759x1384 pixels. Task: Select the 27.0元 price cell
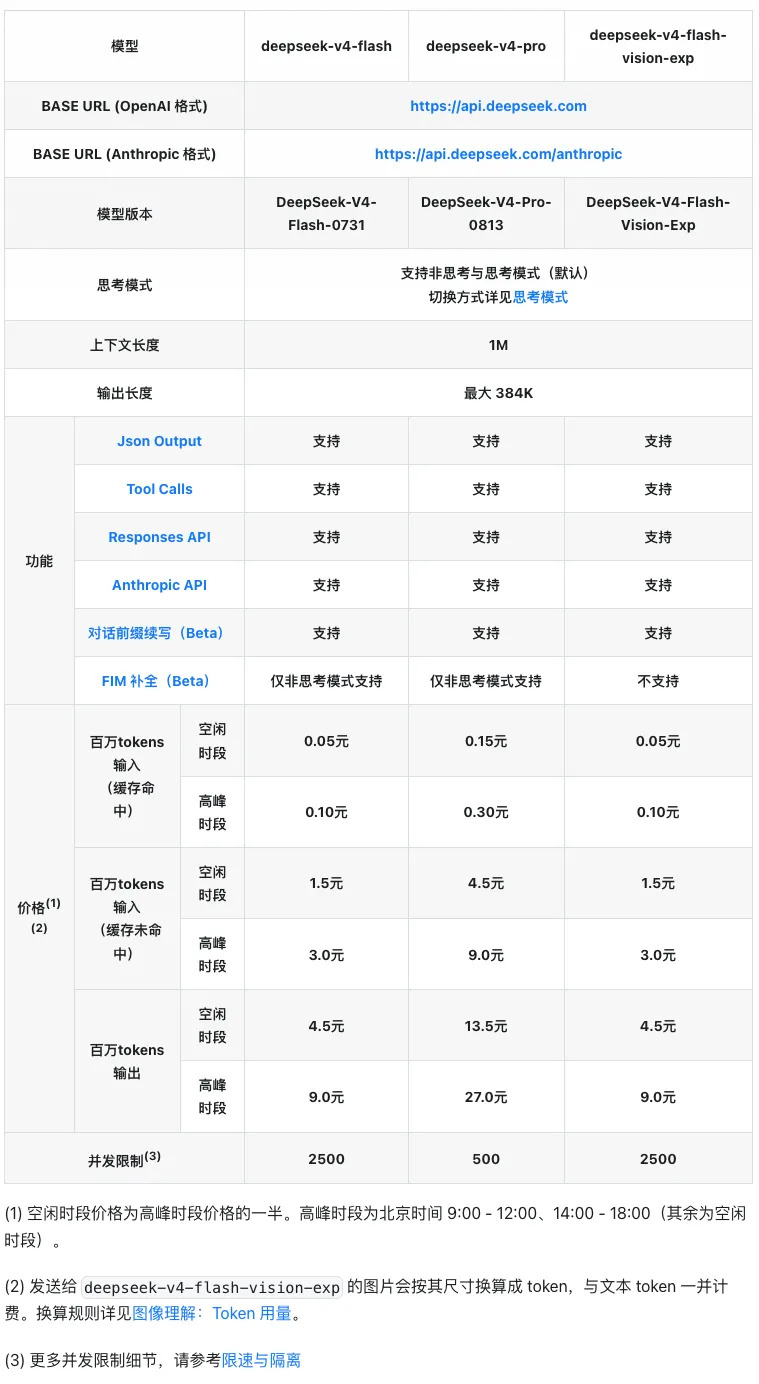pos(486,1097)
